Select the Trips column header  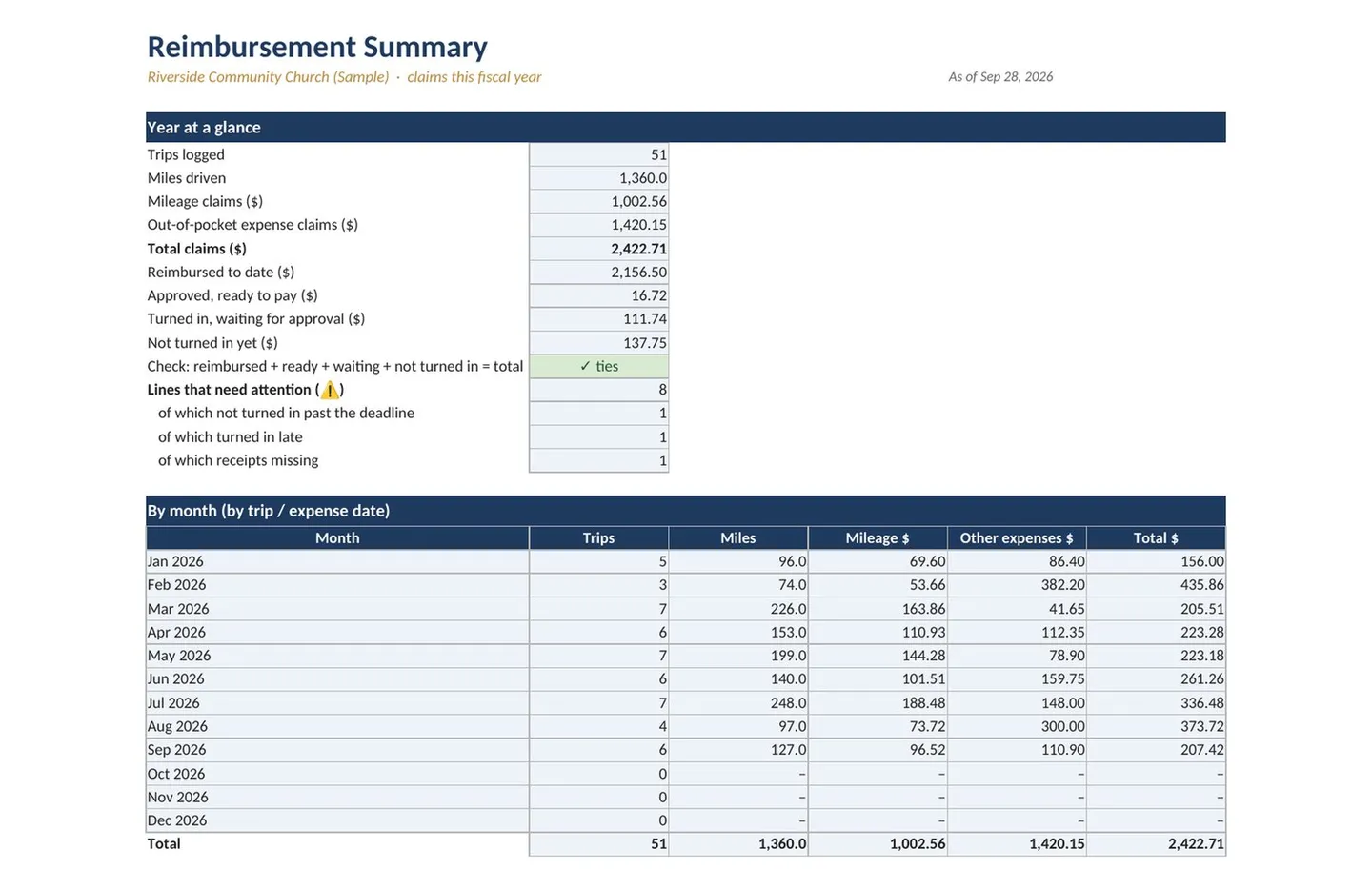coord(598,537)
